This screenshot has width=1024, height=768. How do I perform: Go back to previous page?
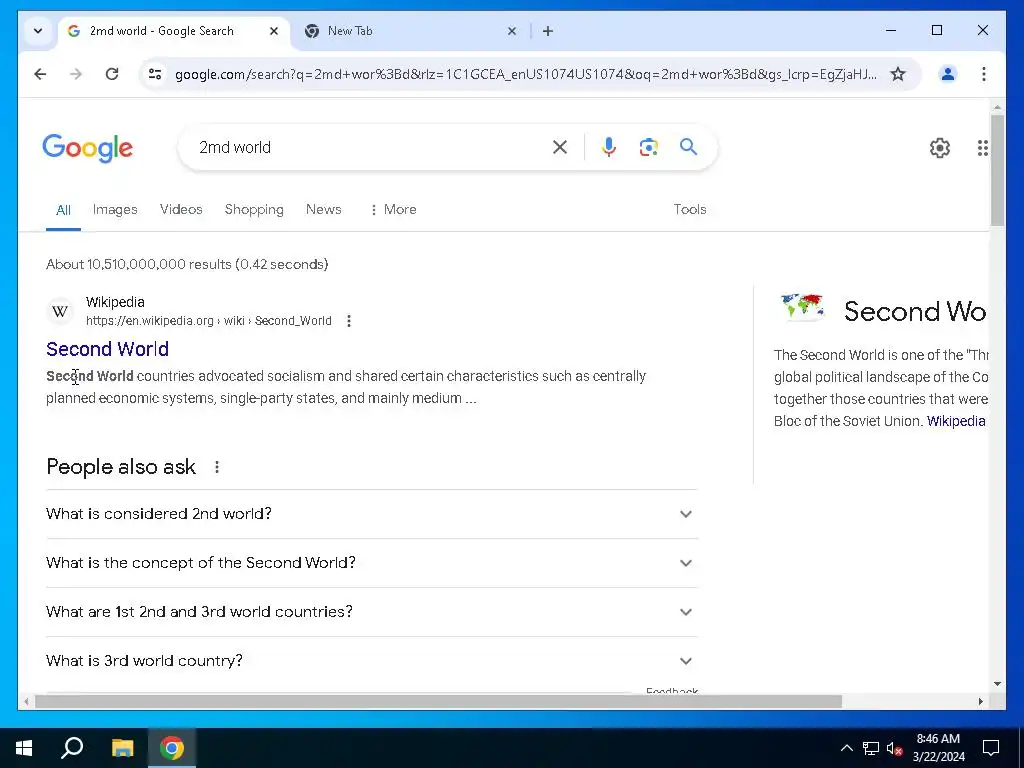tap(40, 74)
